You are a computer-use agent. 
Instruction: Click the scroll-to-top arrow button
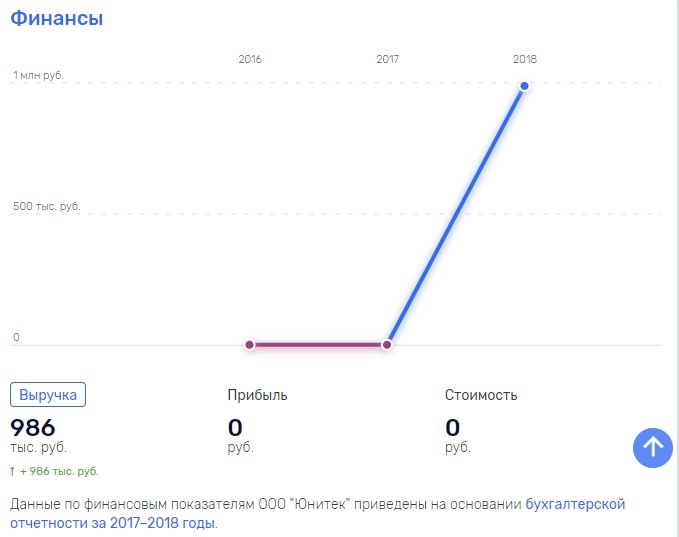pyautogui.click(x=653, y=448)
